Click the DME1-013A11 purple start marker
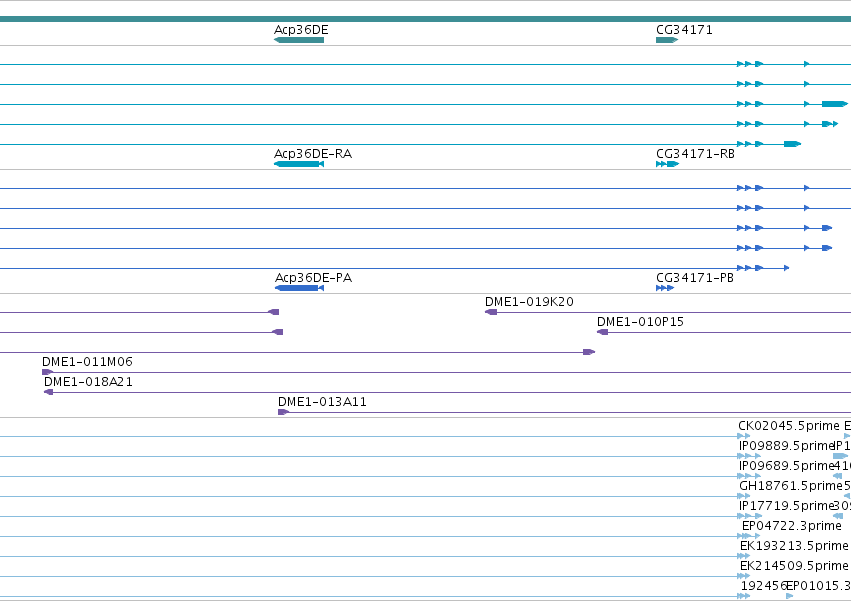The width and height of the screenshot is (851, 601). pos(283,412)
